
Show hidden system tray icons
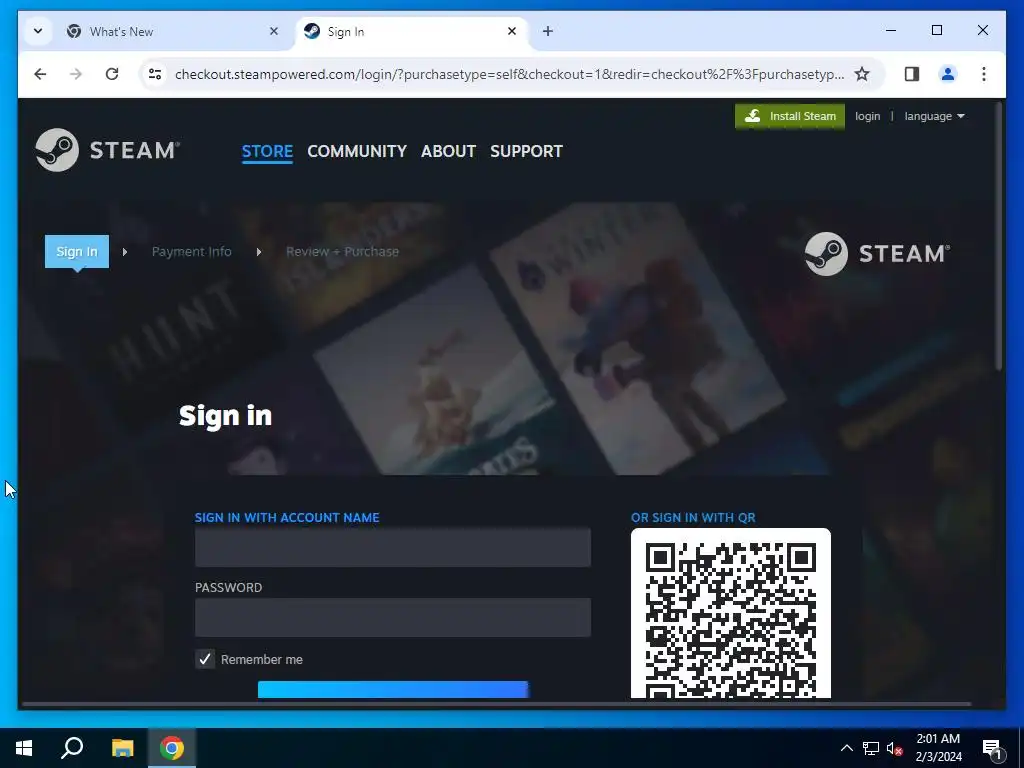846,748
